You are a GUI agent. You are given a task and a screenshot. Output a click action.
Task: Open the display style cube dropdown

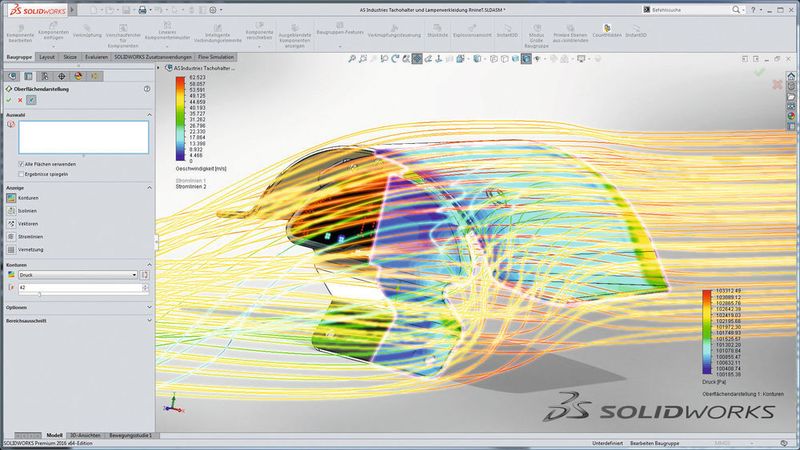point(478,59)
